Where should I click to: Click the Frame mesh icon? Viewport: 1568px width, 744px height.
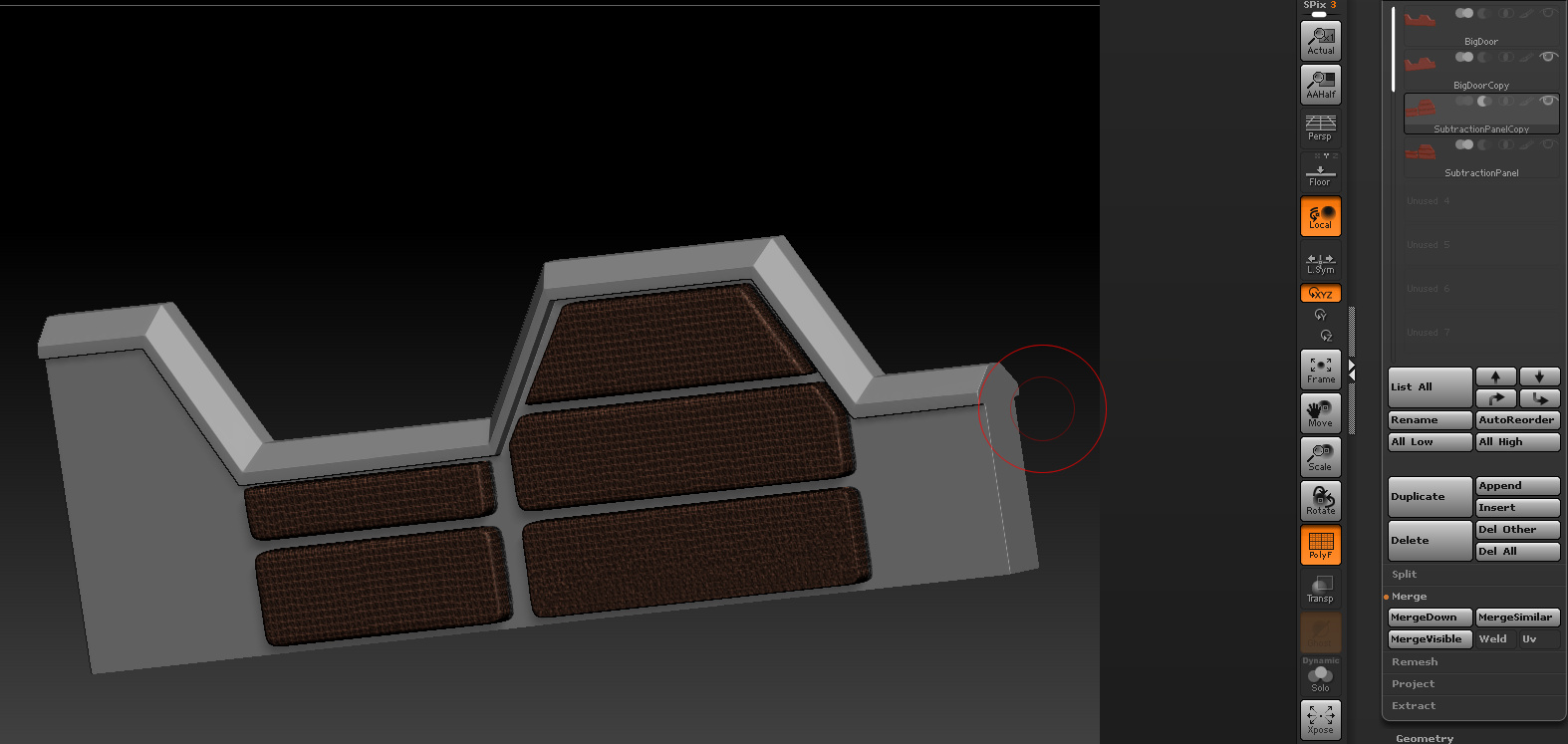click(1320, 370)
